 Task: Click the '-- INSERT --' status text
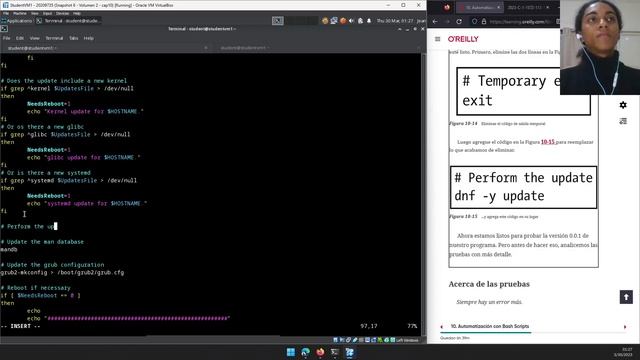pos(20,326)
